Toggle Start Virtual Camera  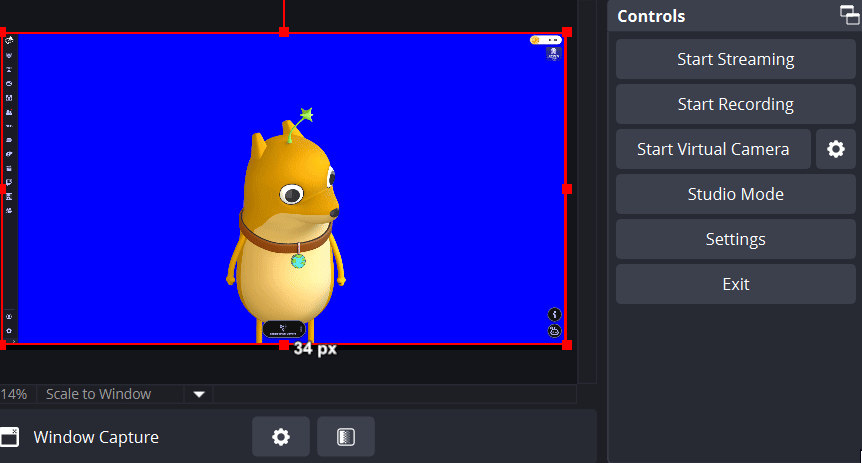[x=712, y=149]
